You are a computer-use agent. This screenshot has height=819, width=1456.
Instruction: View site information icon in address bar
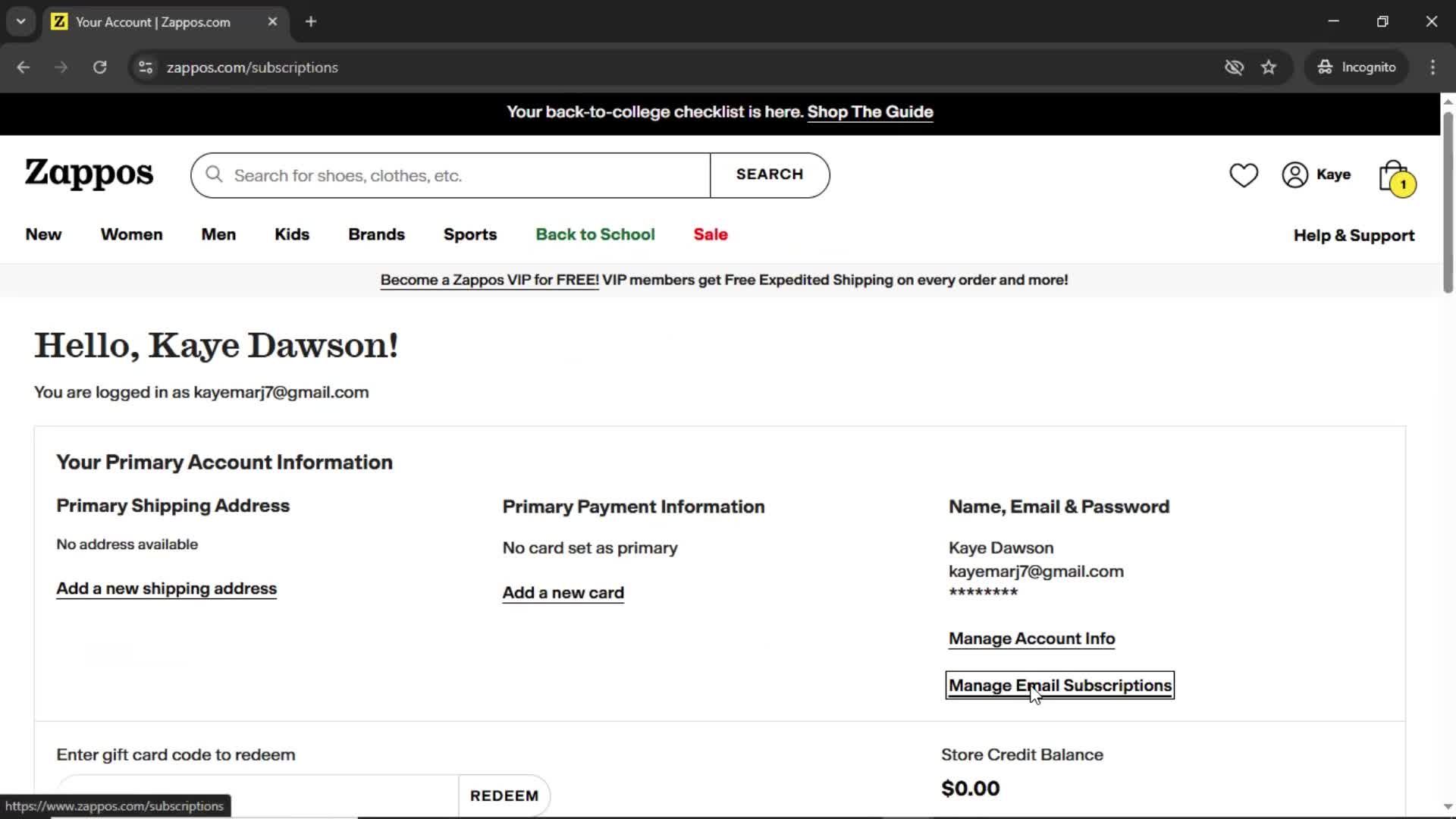click(x=146, y=67)
